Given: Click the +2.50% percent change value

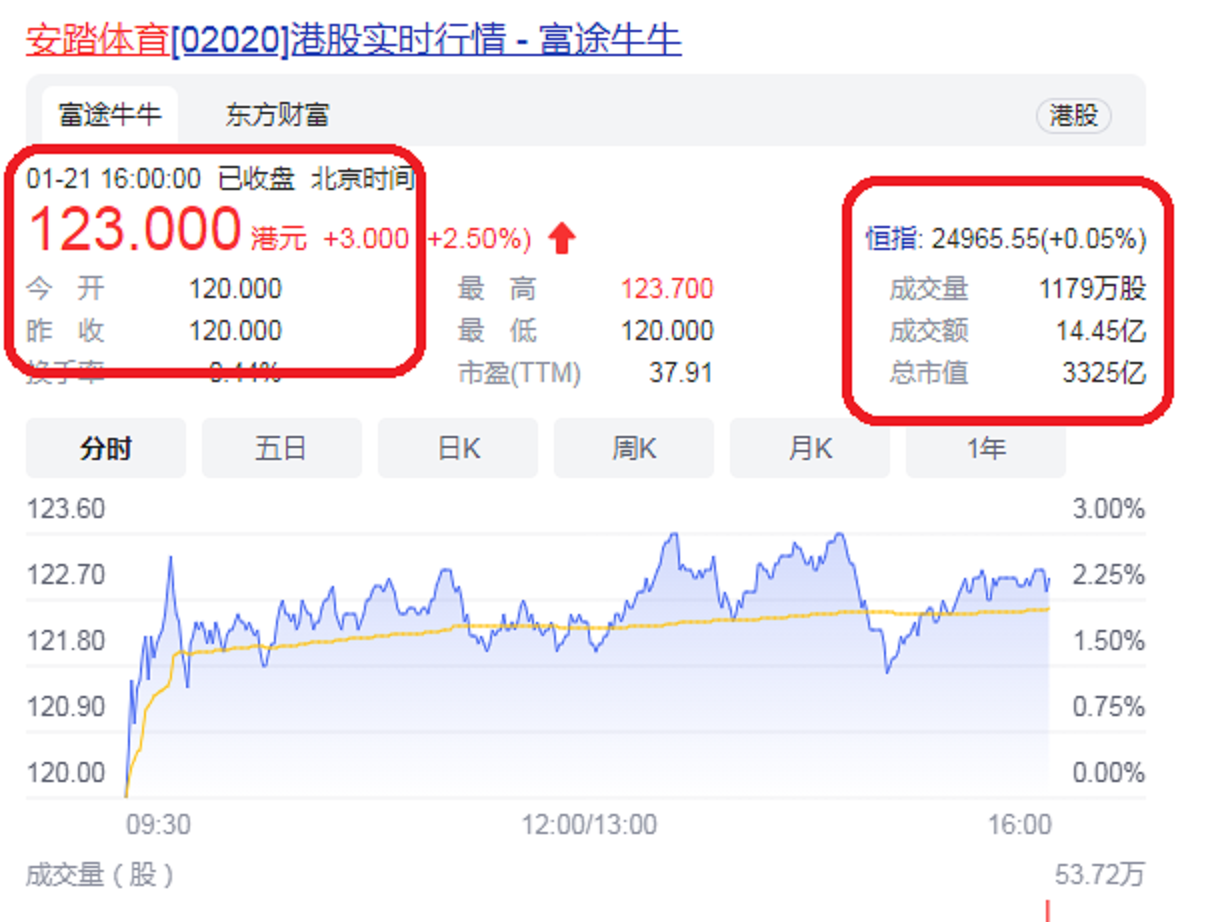Looking at the screenshot, I should coord(478,238).
